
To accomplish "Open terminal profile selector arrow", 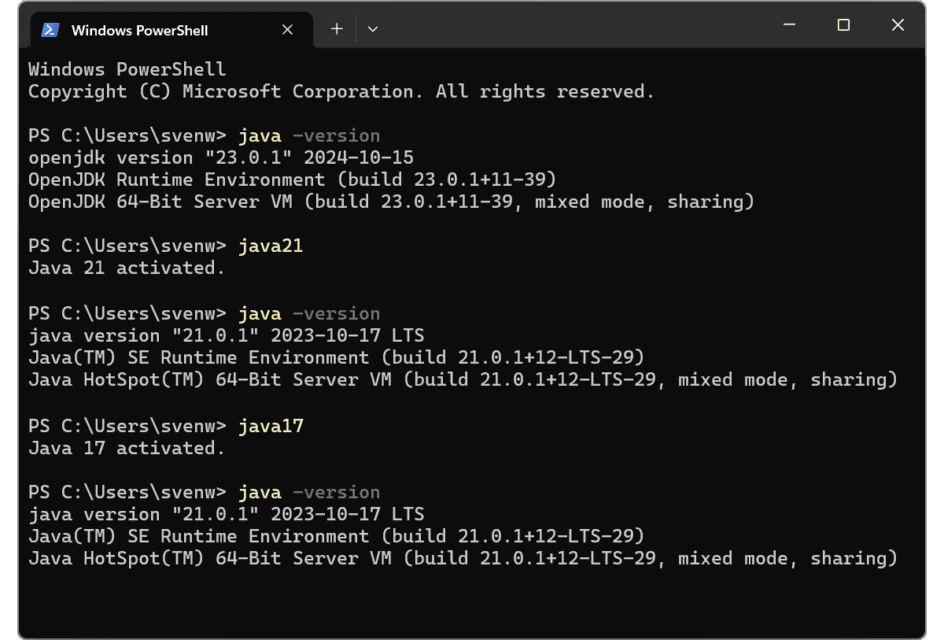I will [x=372, y=29].
